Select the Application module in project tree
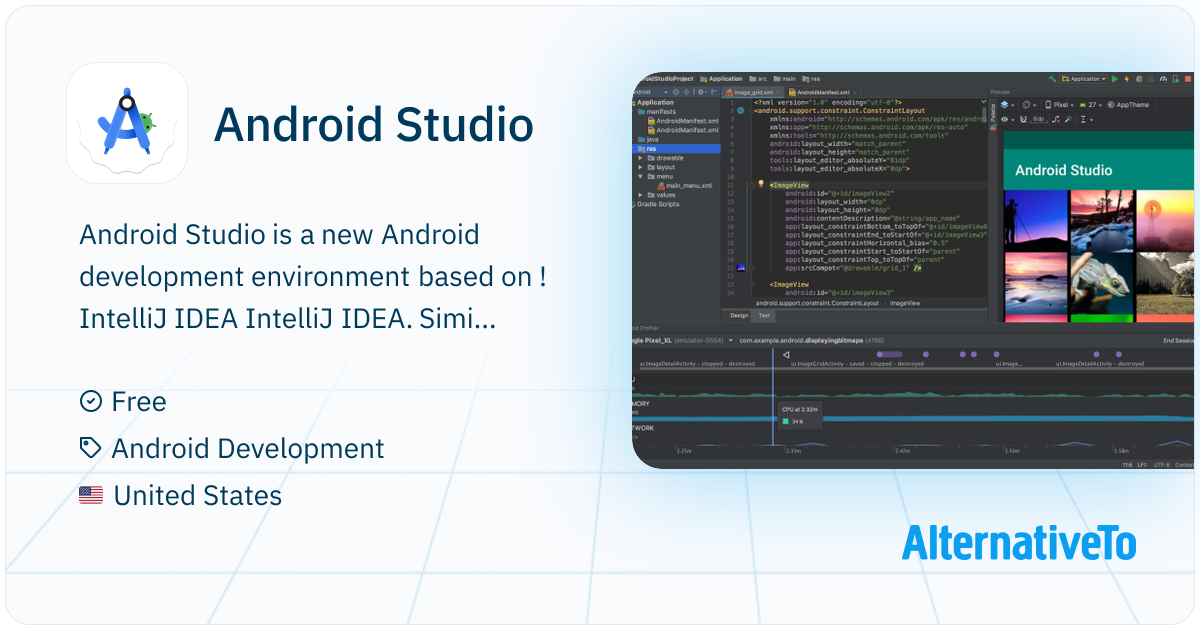Viewport: 1200px width, 630px height. coord(655,102)
